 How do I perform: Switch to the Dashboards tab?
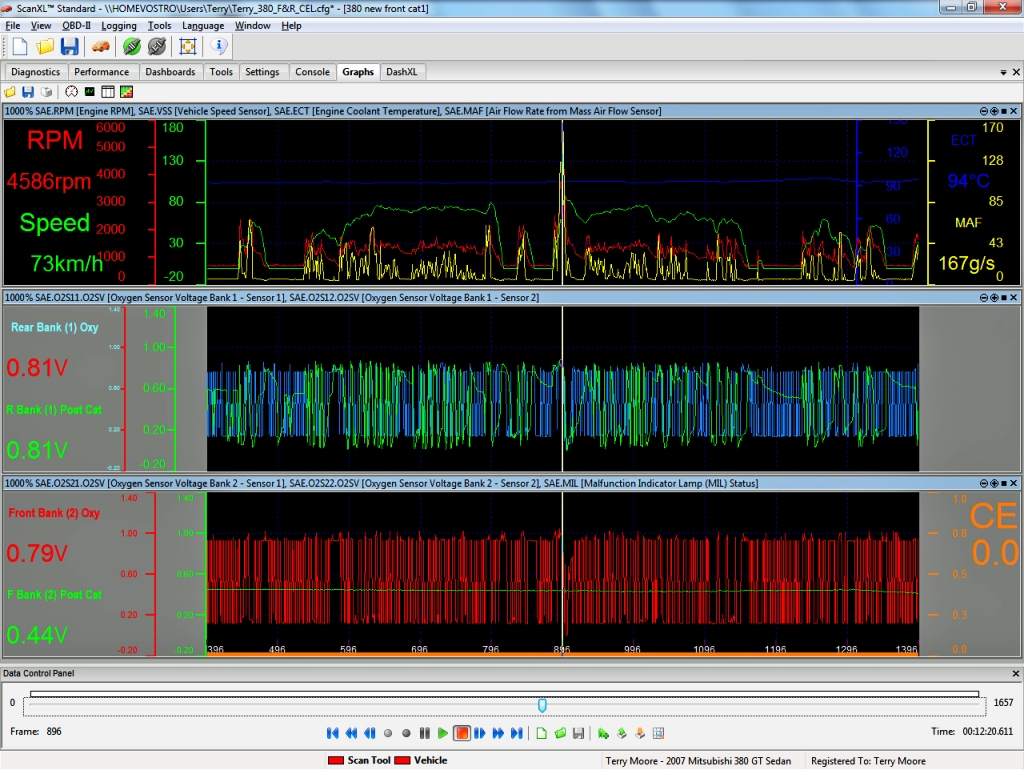[x=170, y=72]
